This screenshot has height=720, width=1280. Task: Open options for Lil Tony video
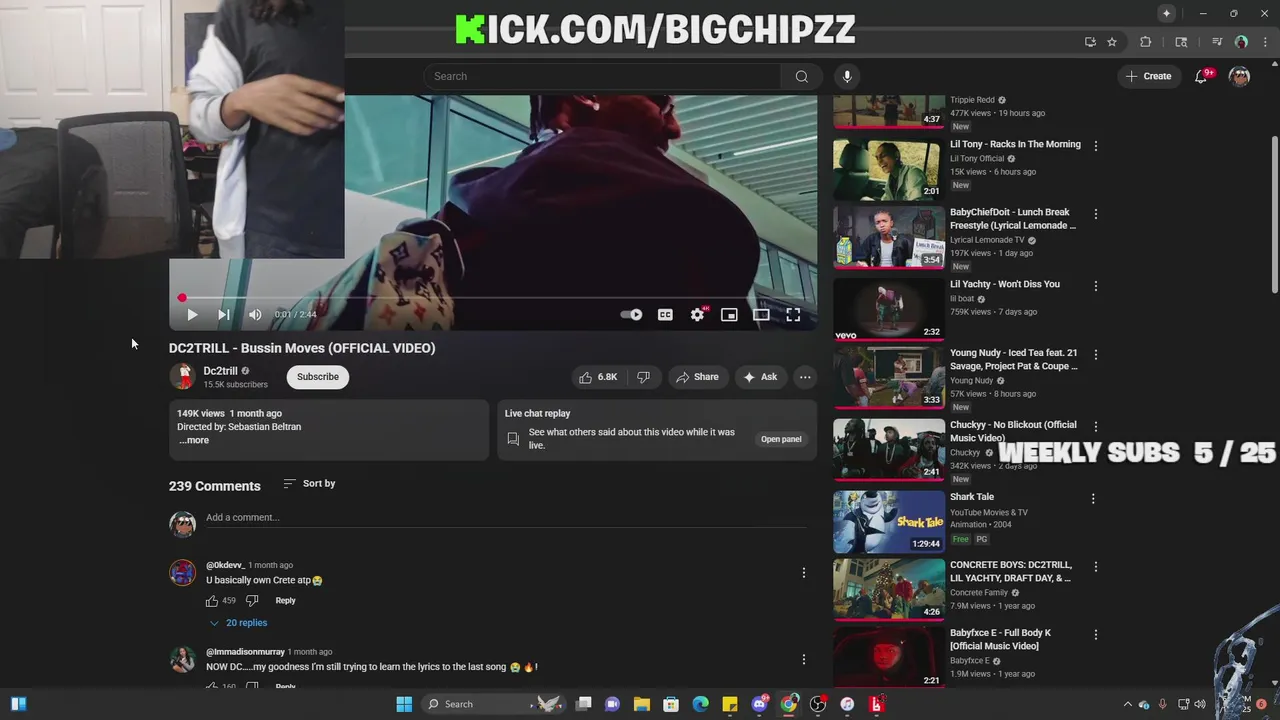pyautogui.click(x=1095, y=146)
